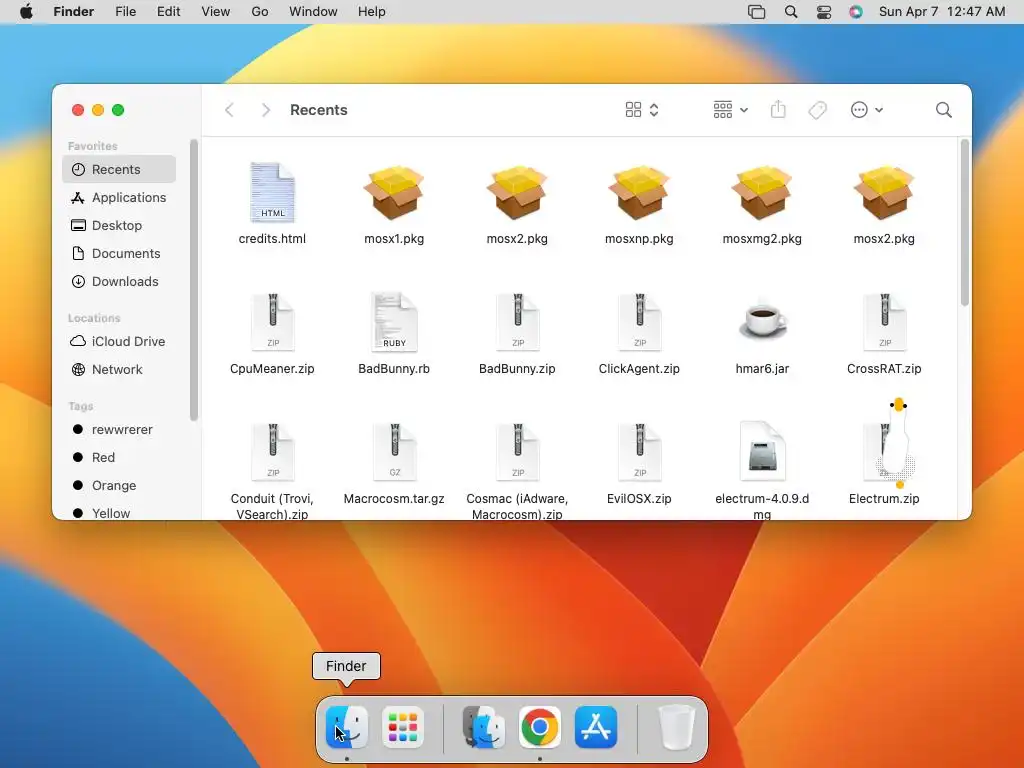
Task: Open Applications in the sidebar
Action: (x=119, y=197)
